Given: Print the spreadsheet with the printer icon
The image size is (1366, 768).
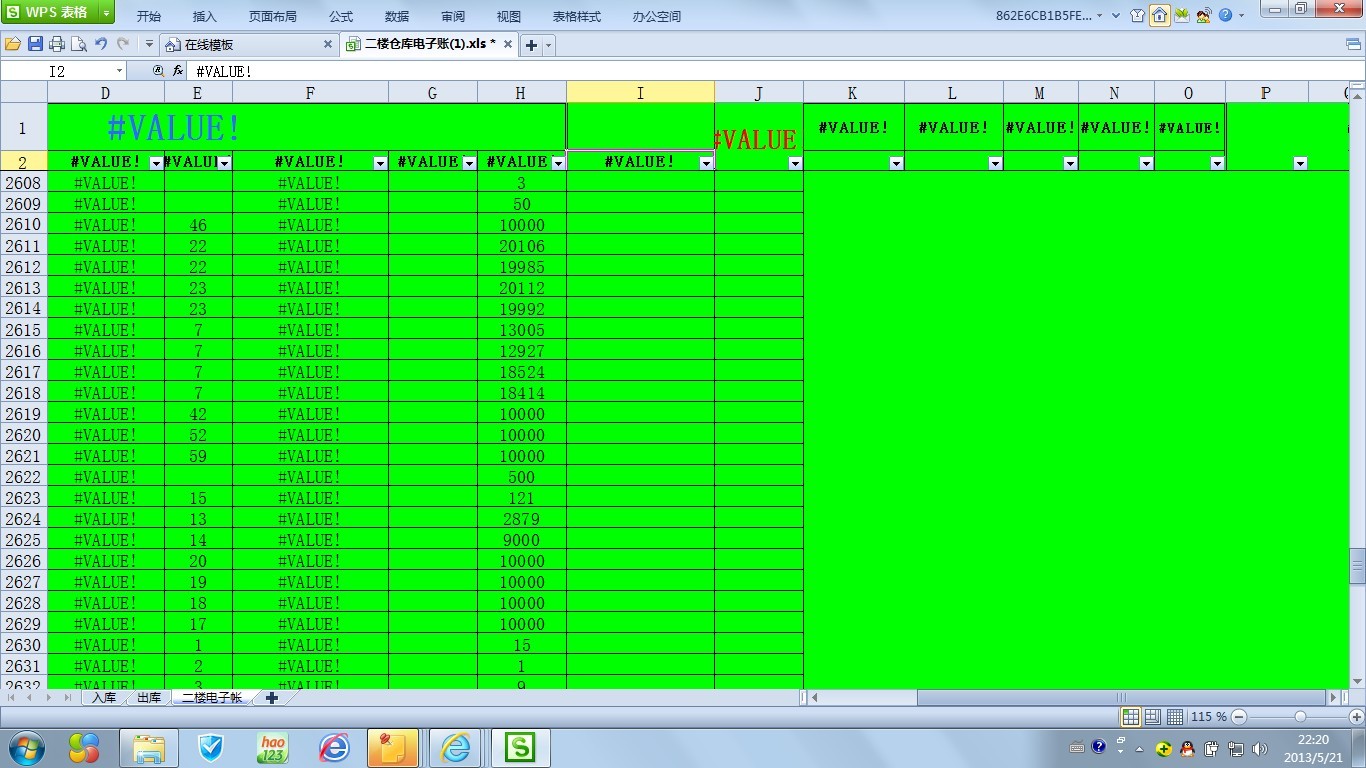Looking at the screenshot, I should (x=57, y=44).
